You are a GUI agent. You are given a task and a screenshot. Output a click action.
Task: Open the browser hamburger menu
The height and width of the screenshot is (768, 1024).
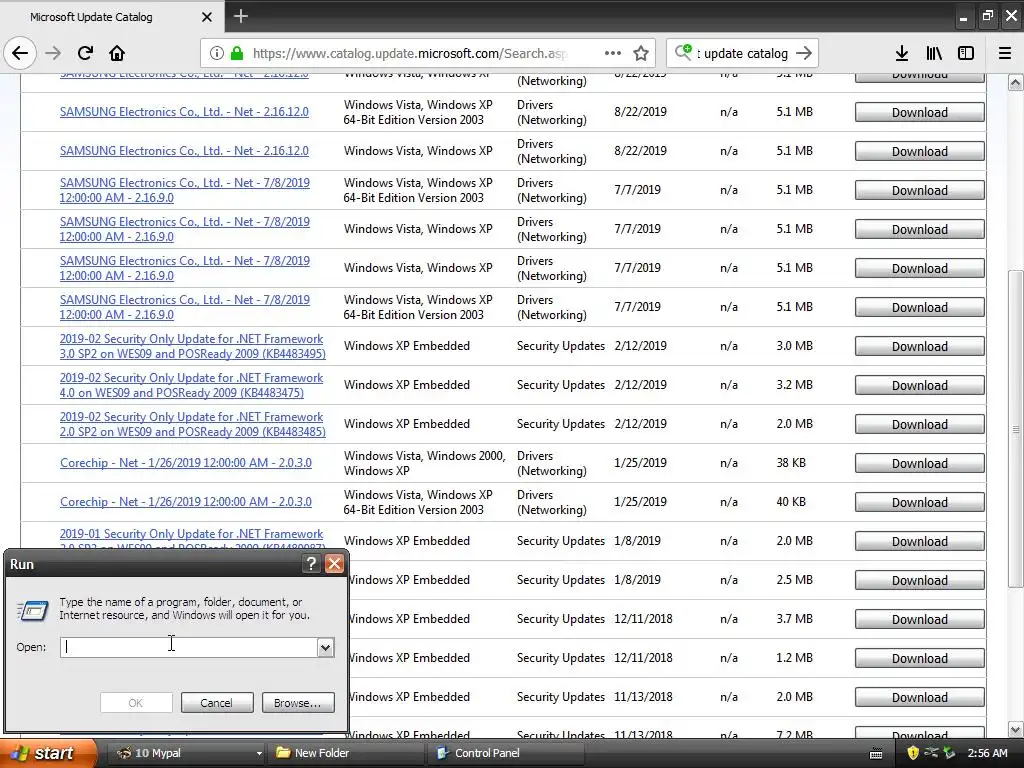(1005, 54)
